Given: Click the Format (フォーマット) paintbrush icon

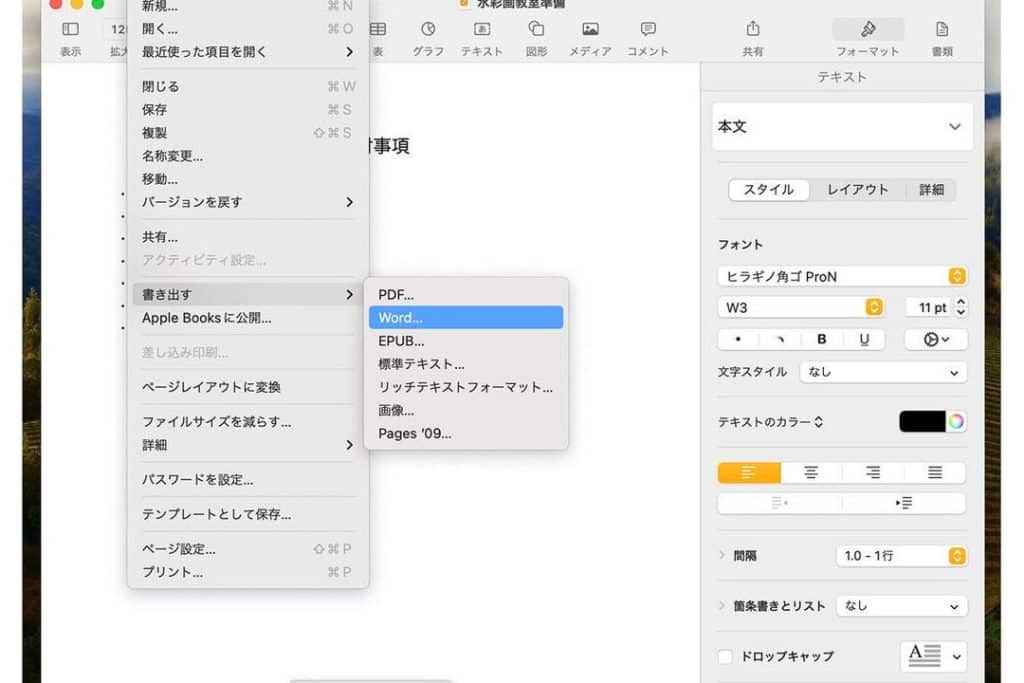Looking at the screenshot, I should point(867,30).
